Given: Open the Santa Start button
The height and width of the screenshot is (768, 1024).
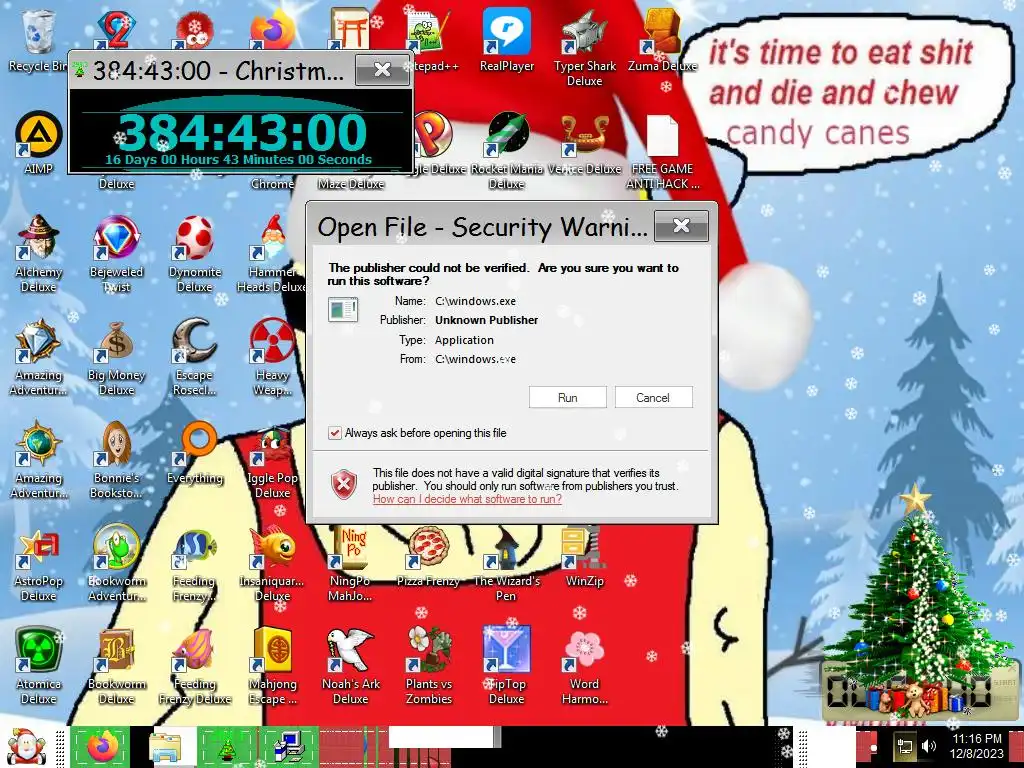Looking at the screenshot, I should point(26,747).
